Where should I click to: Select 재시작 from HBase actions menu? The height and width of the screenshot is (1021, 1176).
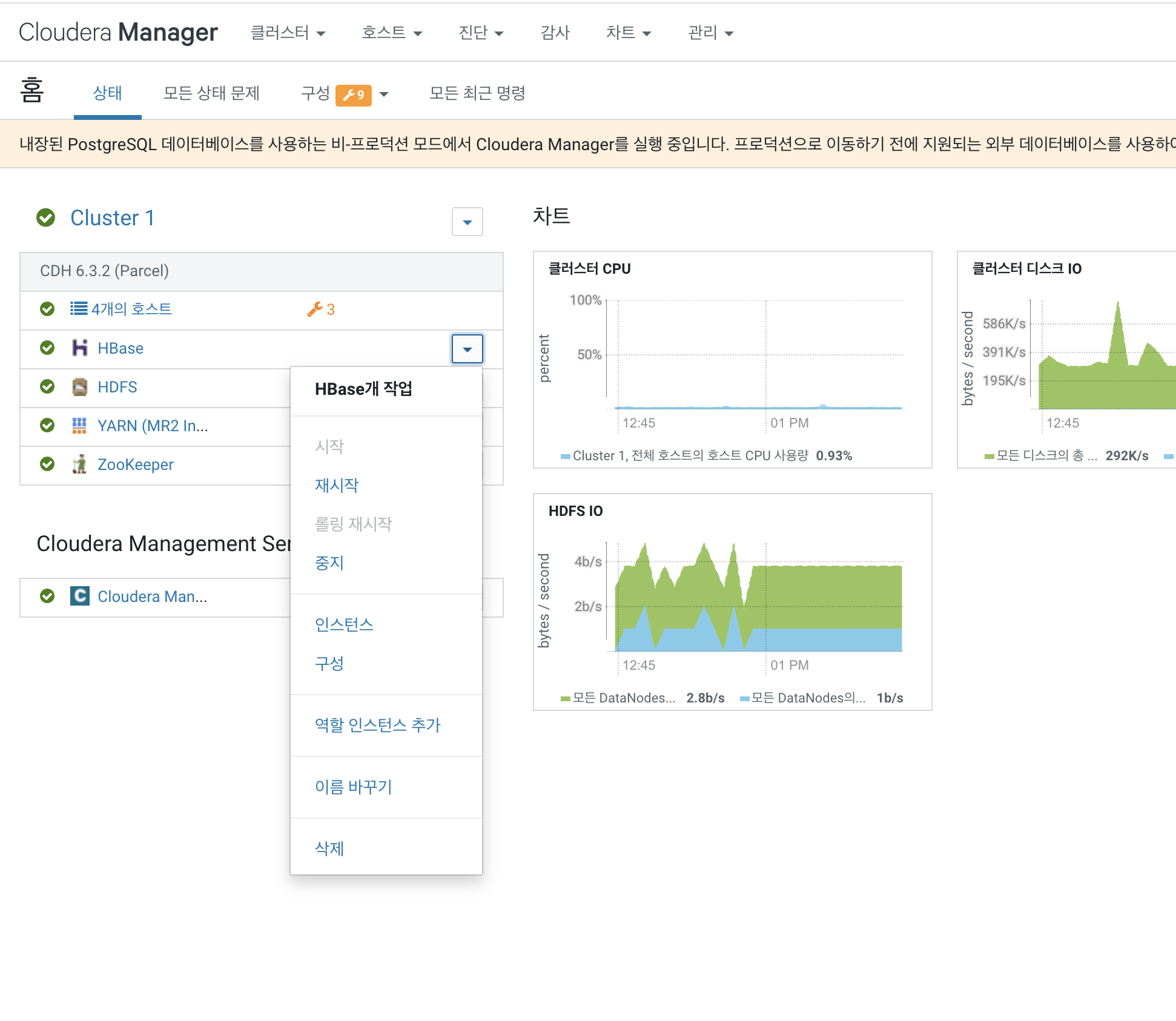337,485
